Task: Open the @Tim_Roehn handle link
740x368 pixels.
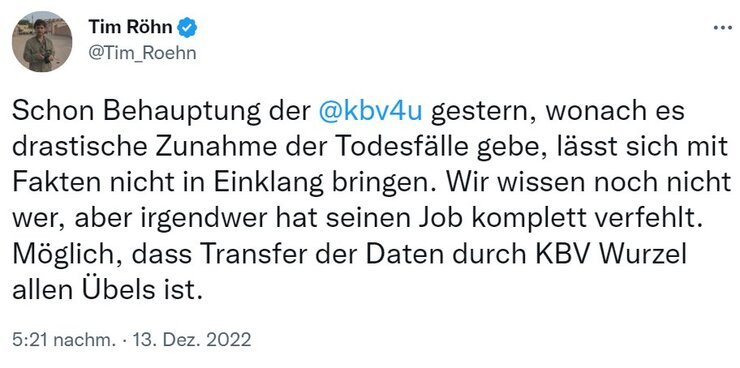Action: click(x=142, y=53)
